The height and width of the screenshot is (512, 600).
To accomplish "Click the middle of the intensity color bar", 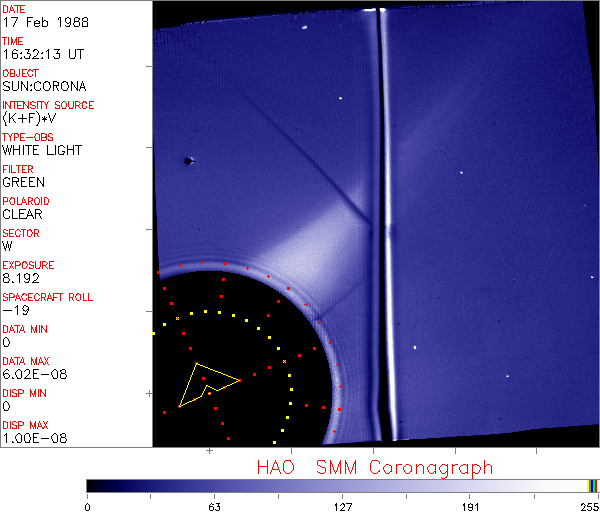I will (340, 485).
